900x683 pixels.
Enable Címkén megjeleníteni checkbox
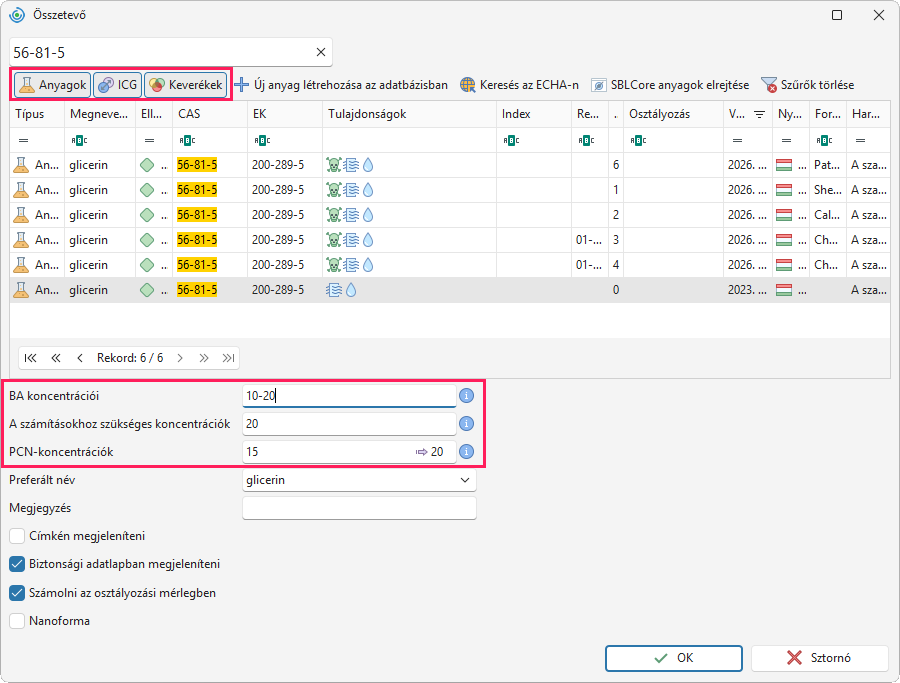click(17, 536)
